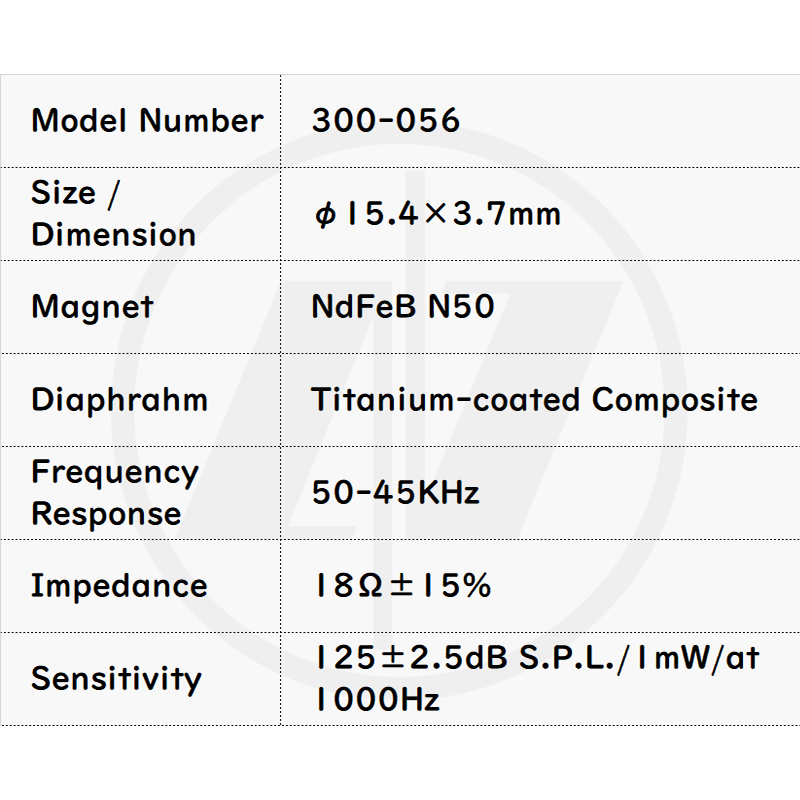Click the 1000Hz text
The image size is (800, 800).
(376, 700)
